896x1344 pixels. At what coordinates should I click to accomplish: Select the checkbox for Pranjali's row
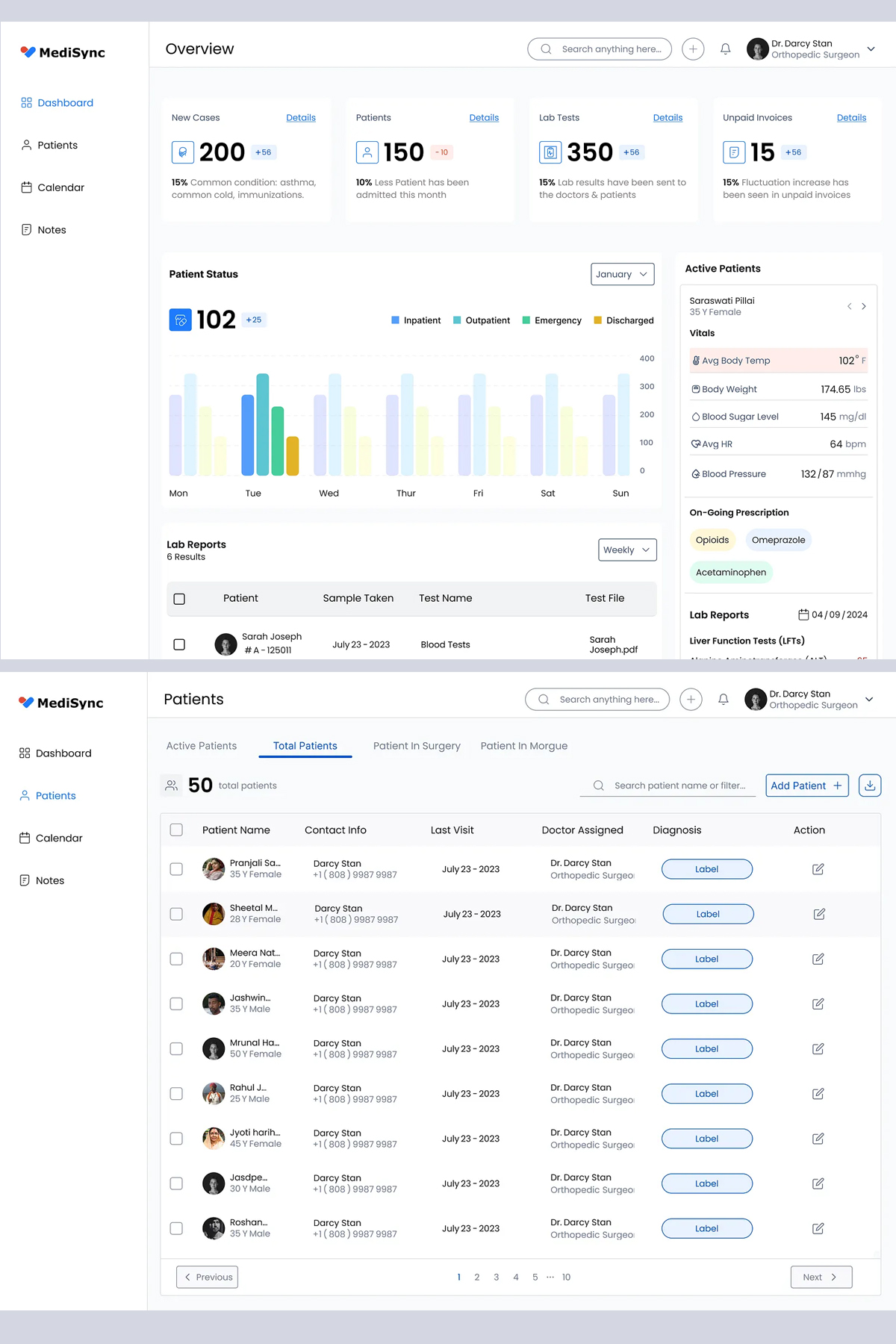(176, 869)
